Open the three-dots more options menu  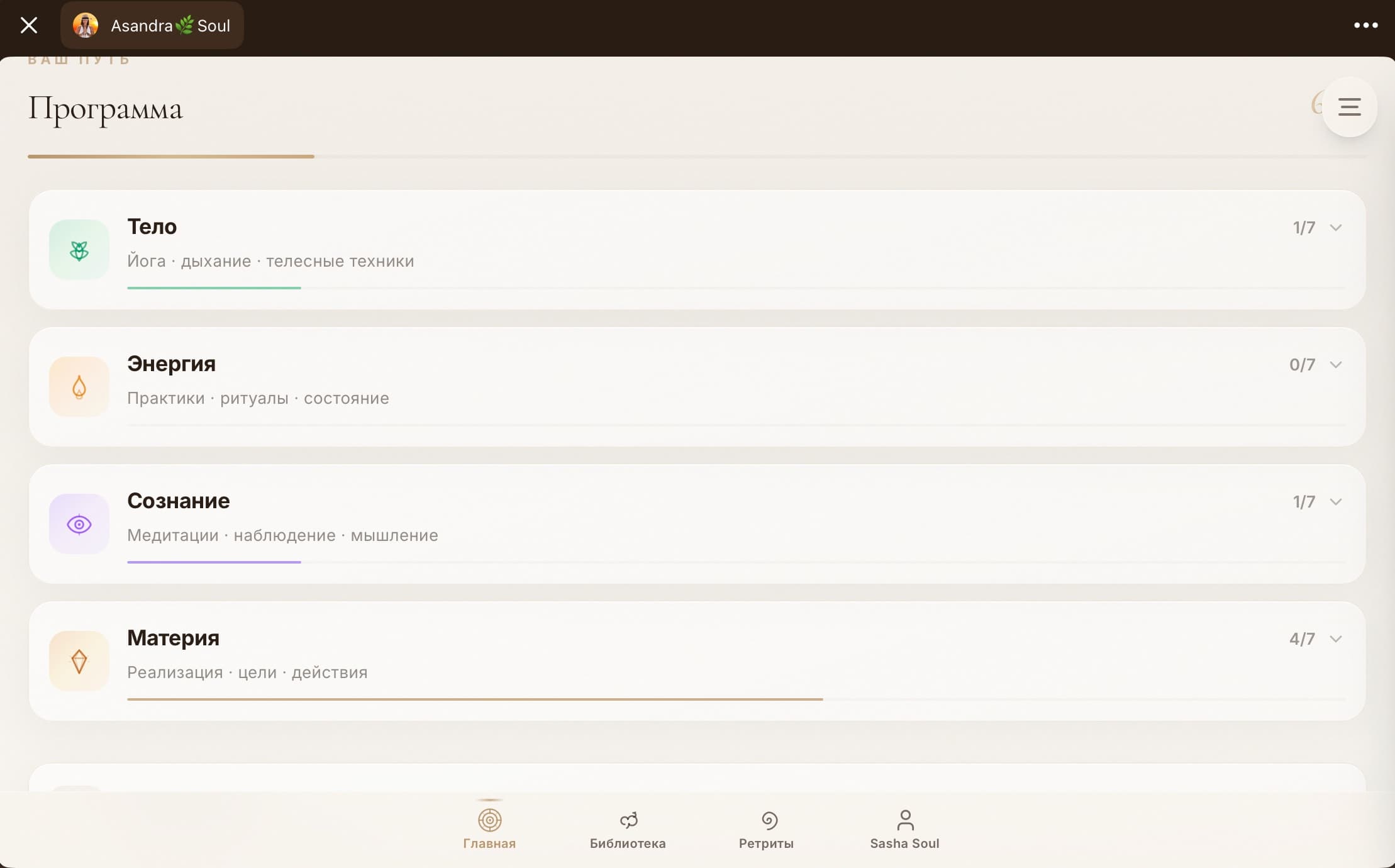(x=1365, y=26)
